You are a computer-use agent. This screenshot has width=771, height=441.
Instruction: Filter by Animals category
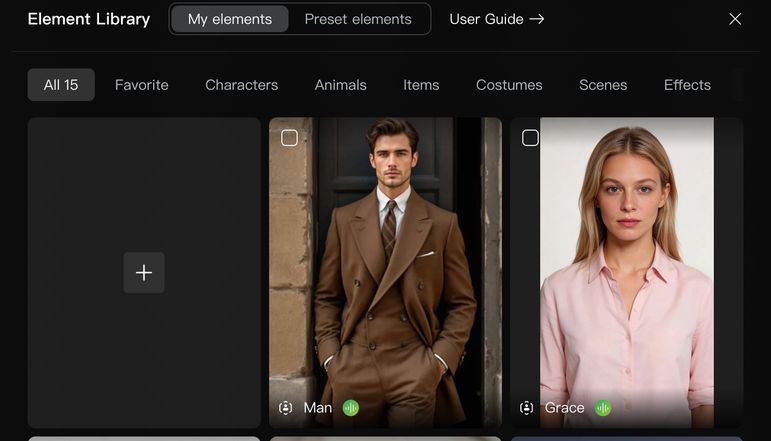point(341,85)
